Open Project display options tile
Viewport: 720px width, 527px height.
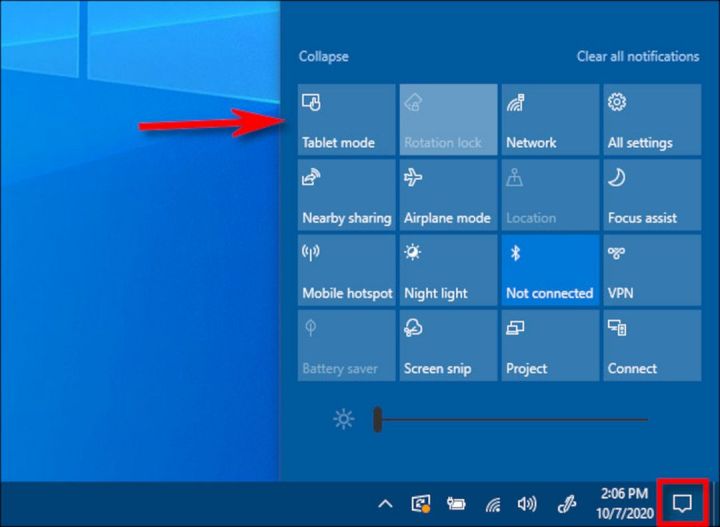pyautogui.click(x=549, y=345)
